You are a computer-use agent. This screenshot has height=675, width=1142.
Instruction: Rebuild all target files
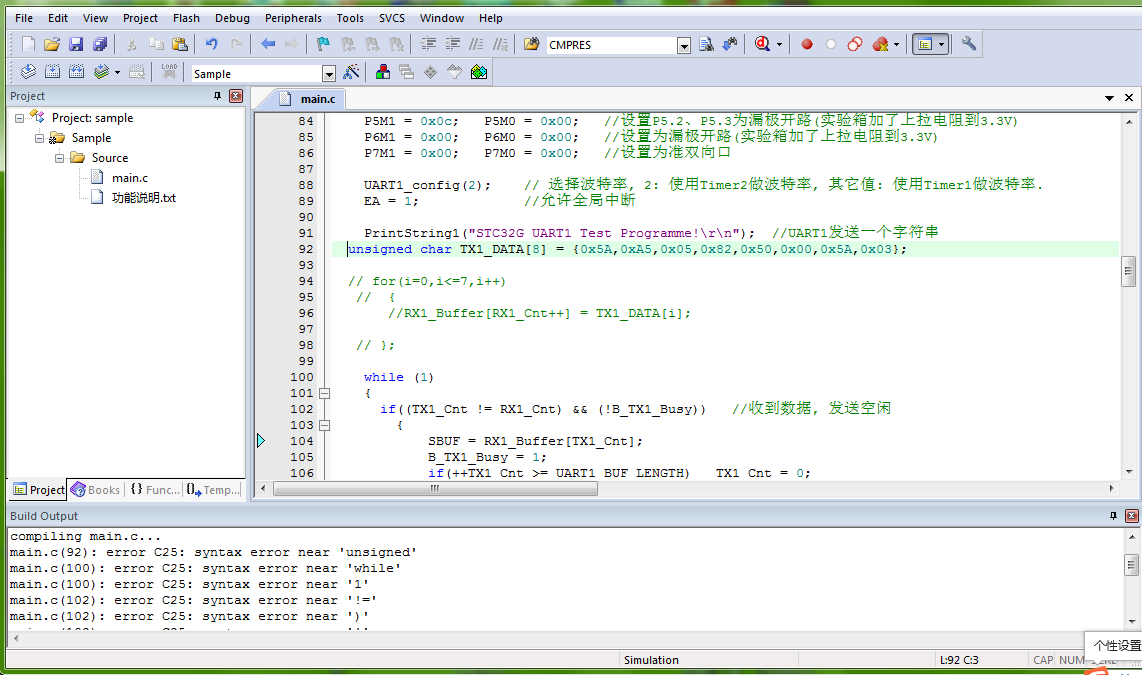coord(76,72)
